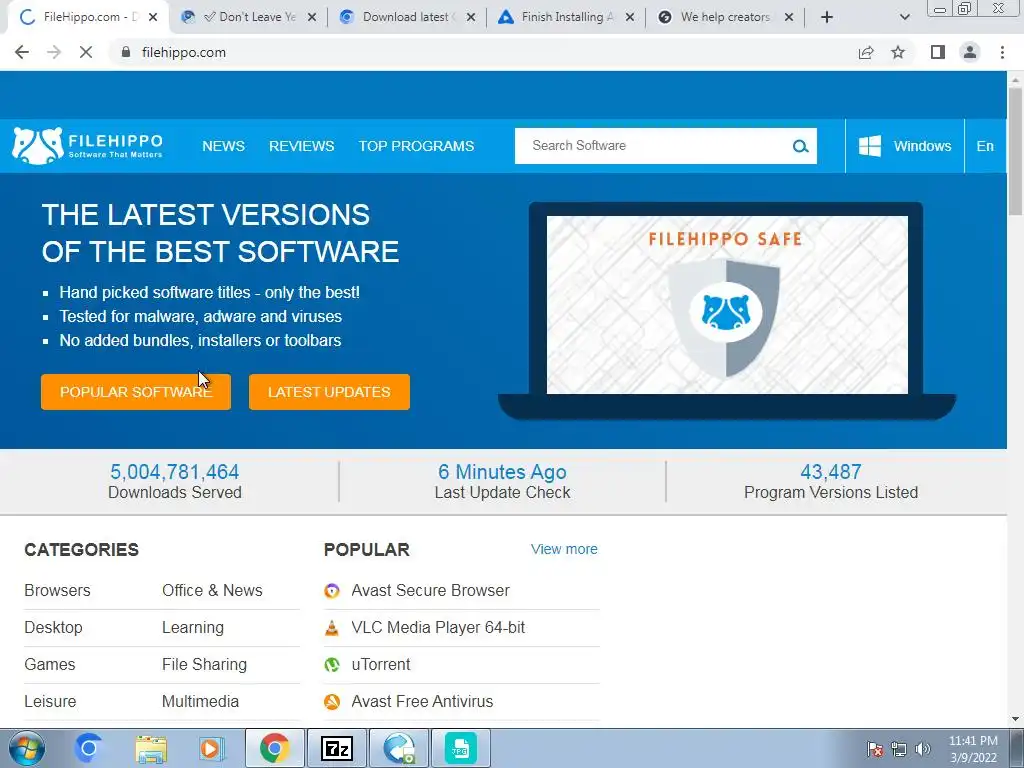
Task: Click the POPULAR SOFTWARE button
Action: click(x=136, y=392)
